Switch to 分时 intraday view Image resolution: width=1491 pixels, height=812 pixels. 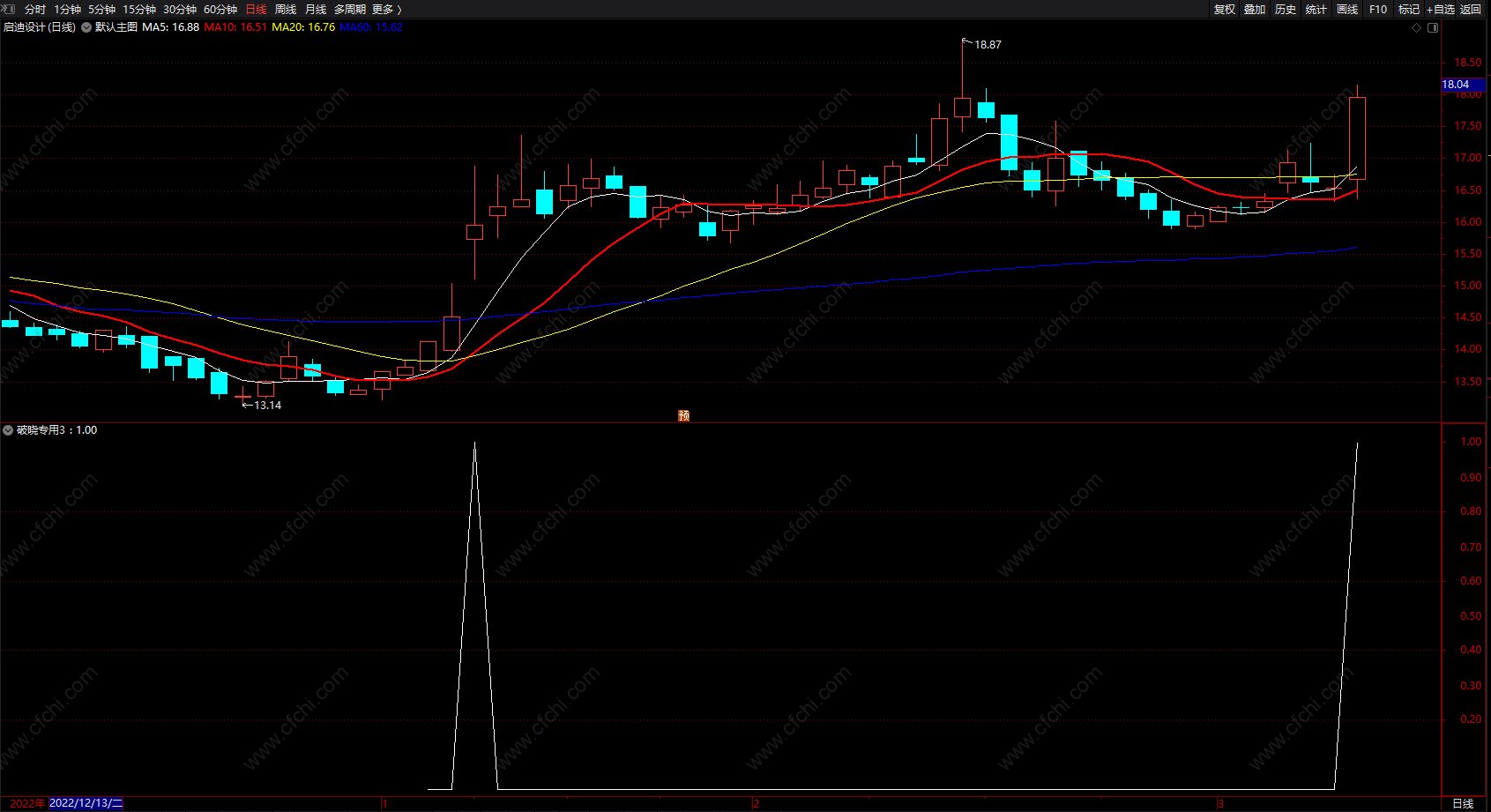click(35, 9)
